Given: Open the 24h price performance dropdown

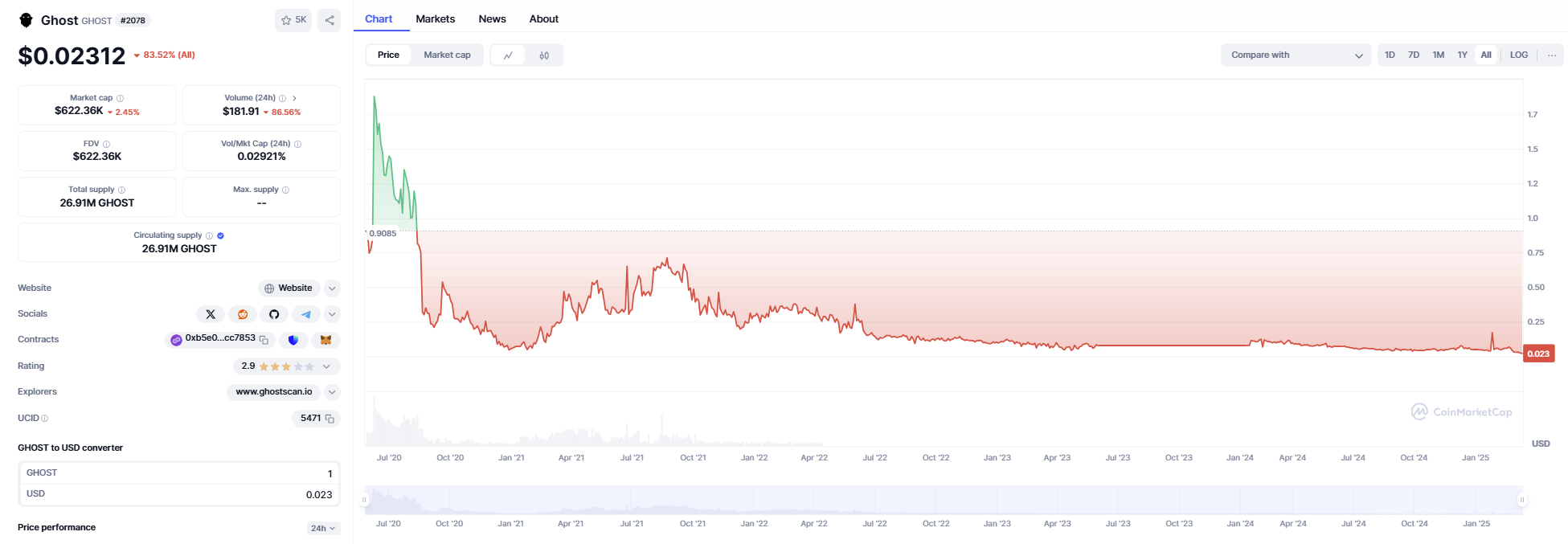Looking at the screenshot, I should (323, 528).
